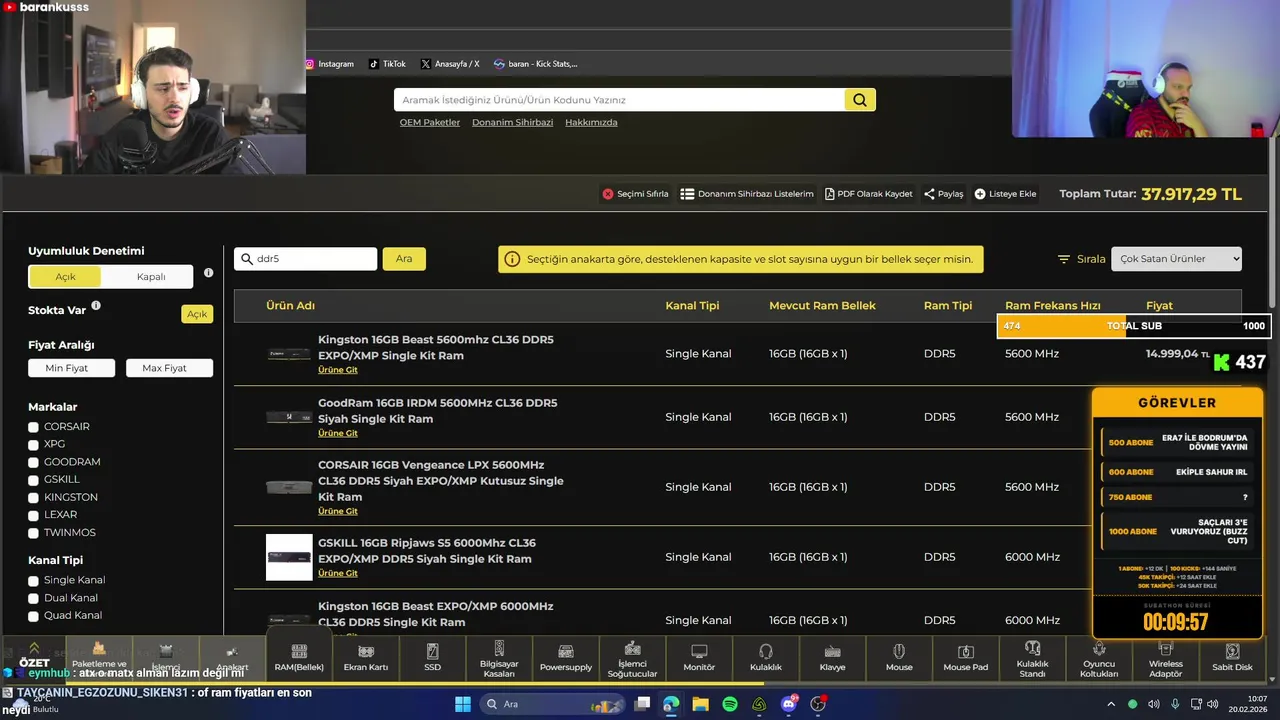1280x720 pixels.
Task: Check the TWINMOS brand checkbox
Action: click(x=34, y=533)
